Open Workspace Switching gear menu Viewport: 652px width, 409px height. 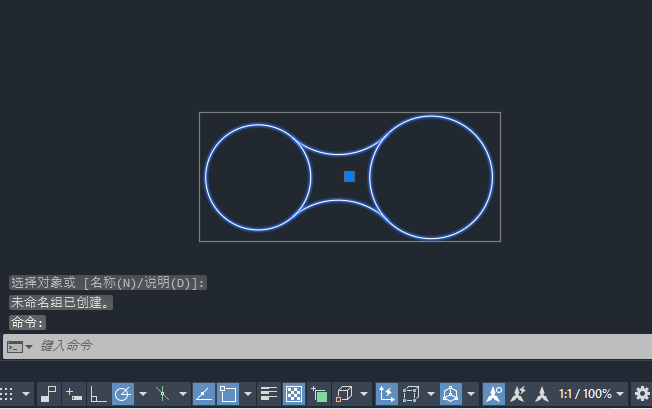(642, 394)
